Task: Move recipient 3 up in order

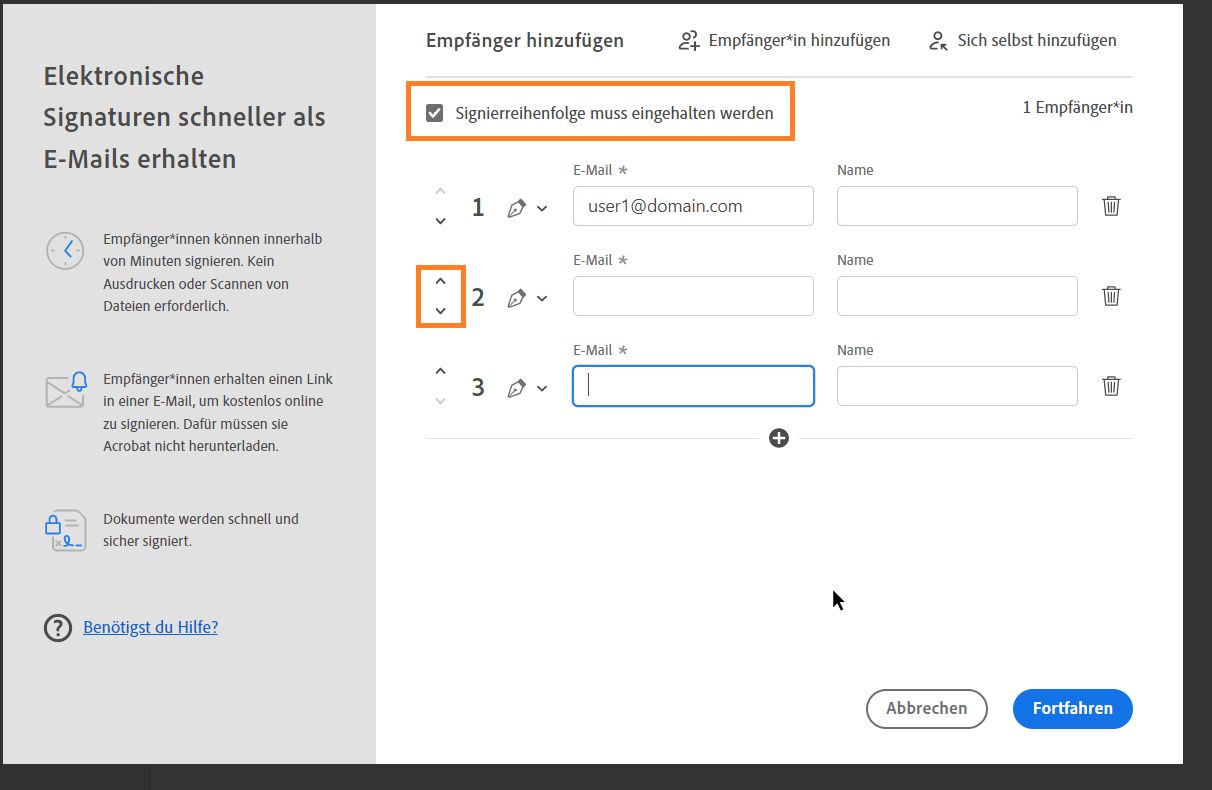Action: coord(440,372)
